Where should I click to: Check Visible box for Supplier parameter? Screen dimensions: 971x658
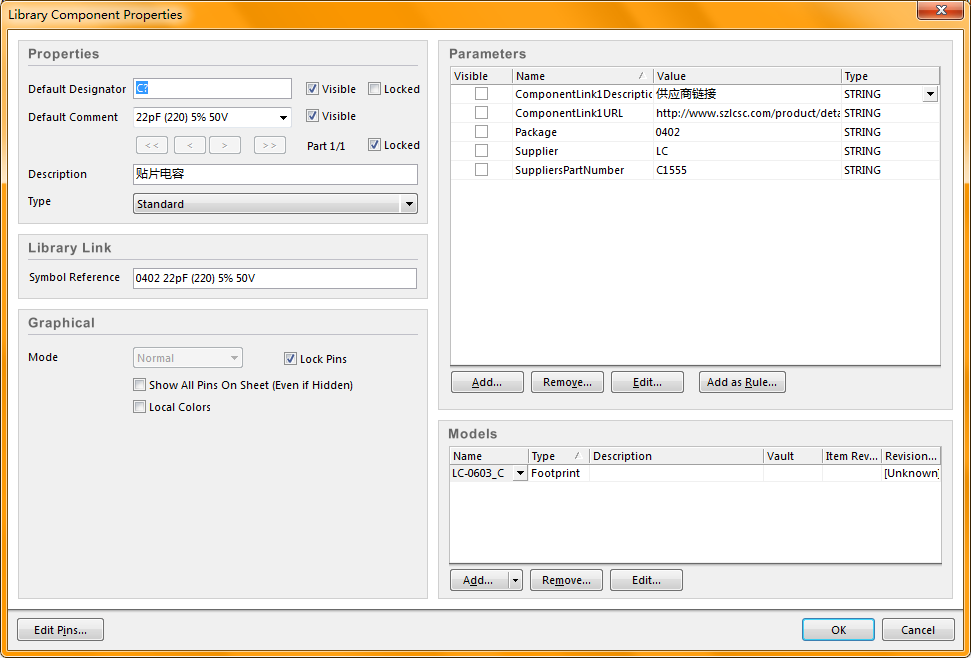point(481,151)
